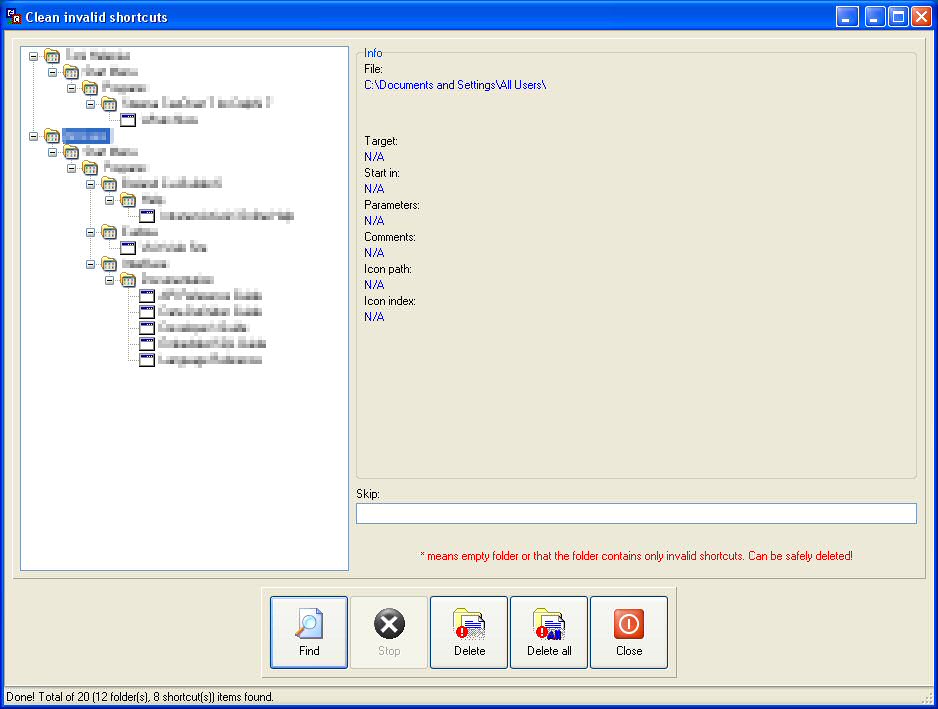
Task: Click the app icon in the title bar
Action: [x=13, y=16]
